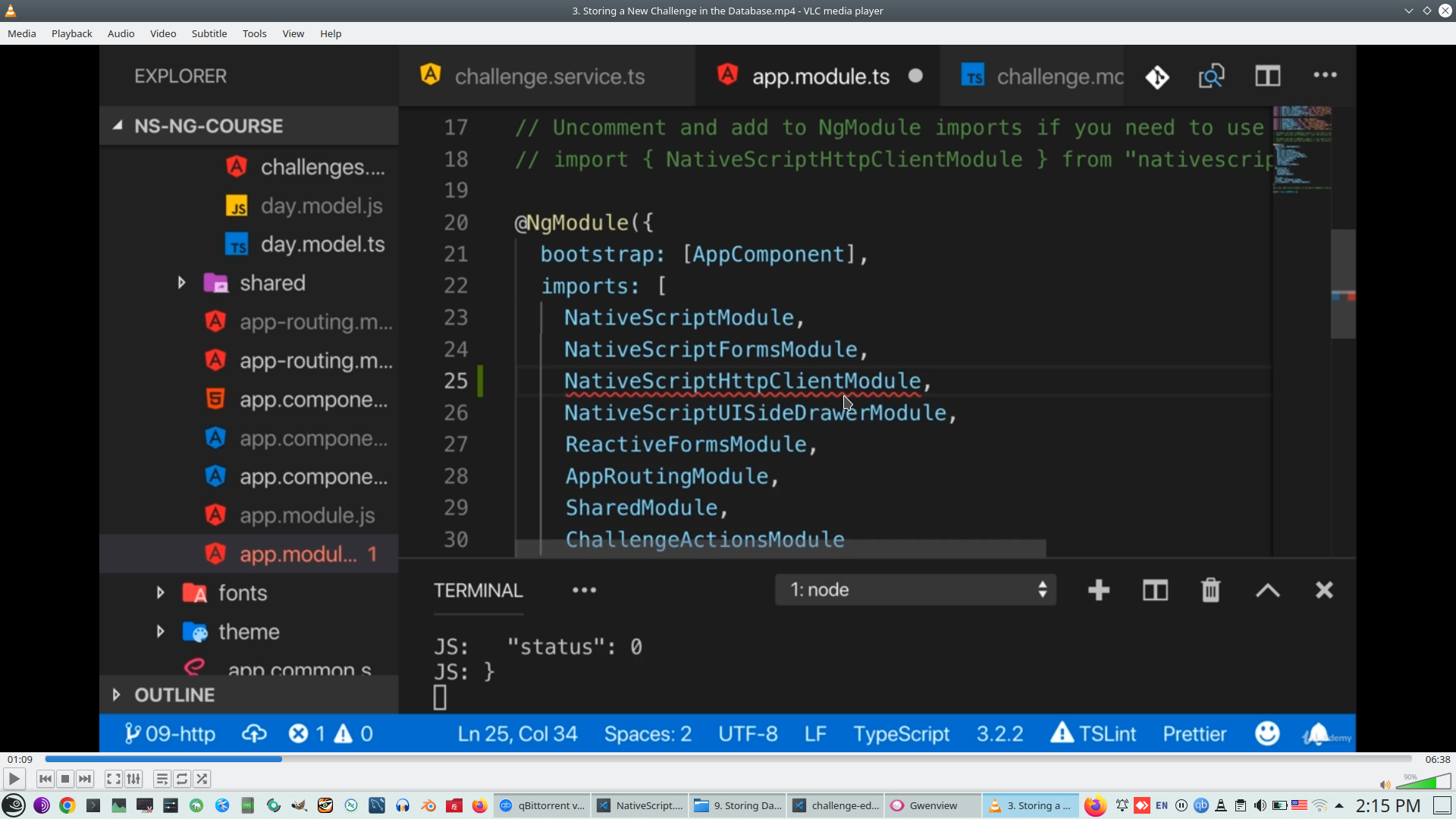Skip to next media track
The width and height of the screenshot is (1456, 819).
tap(85, 779)
